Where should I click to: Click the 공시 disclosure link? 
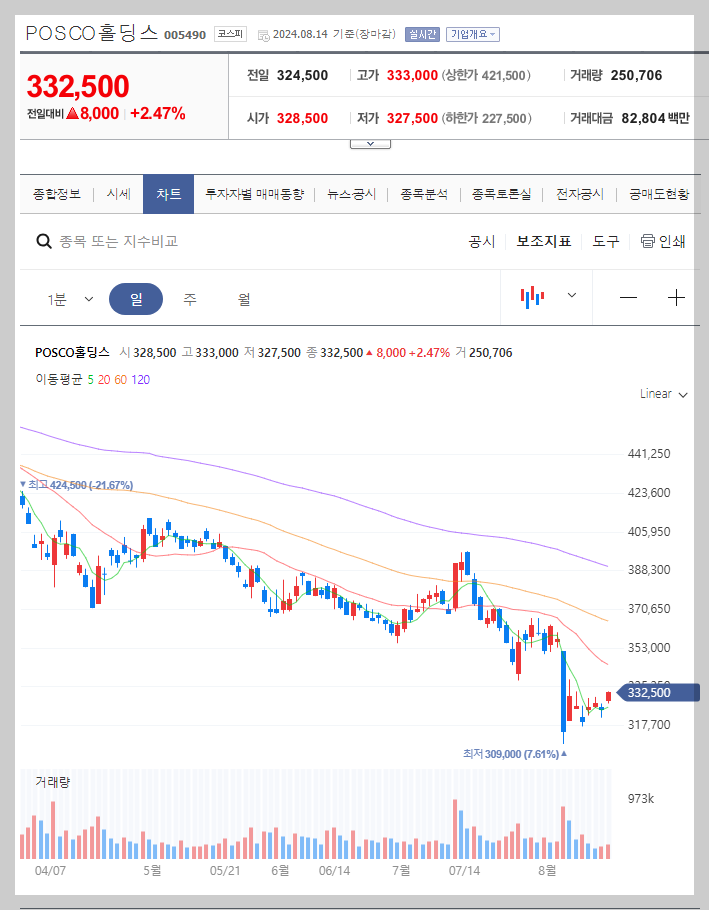click(481, 241)
